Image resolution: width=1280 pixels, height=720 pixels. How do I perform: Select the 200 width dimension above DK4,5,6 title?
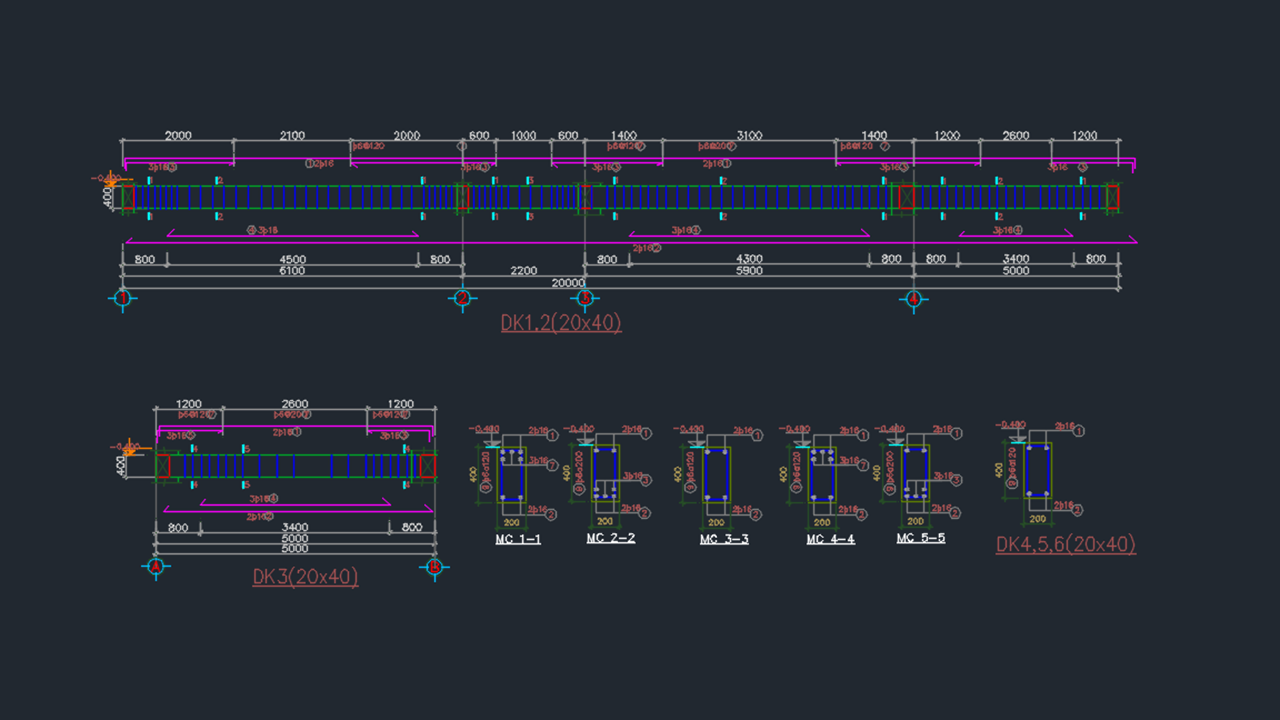[x=1037, y=519]
